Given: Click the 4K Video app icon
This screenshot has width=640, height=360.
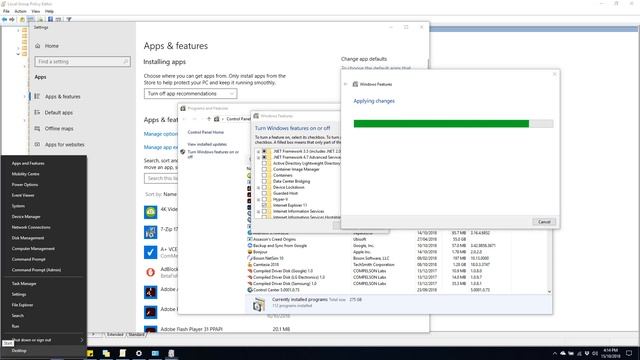Looking at the screenshot, I should click(x=151, y=212).
